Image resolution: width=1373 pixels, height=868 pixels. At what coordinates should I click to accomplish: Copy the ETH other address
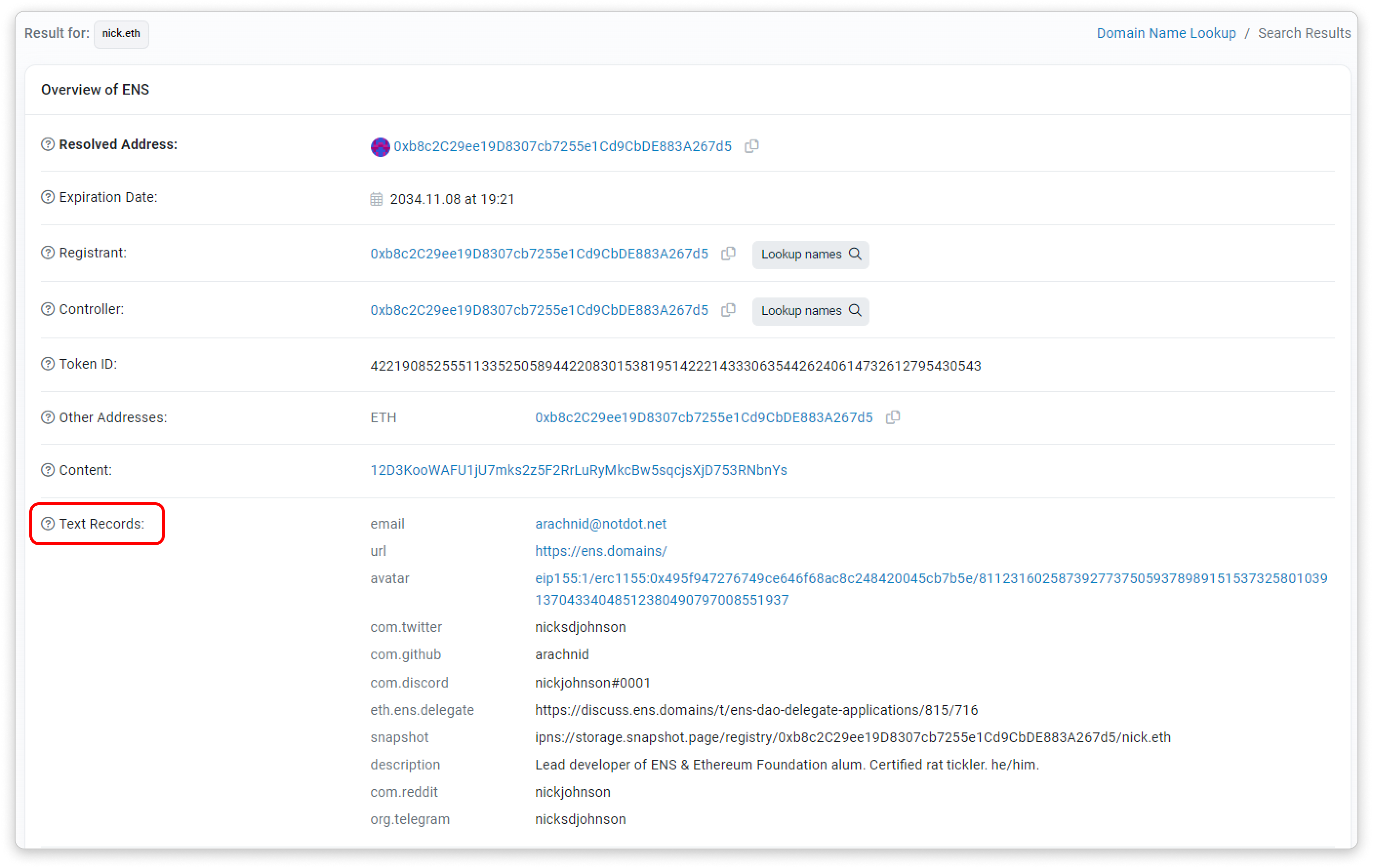pyautogui.click(x=893, y=418)
